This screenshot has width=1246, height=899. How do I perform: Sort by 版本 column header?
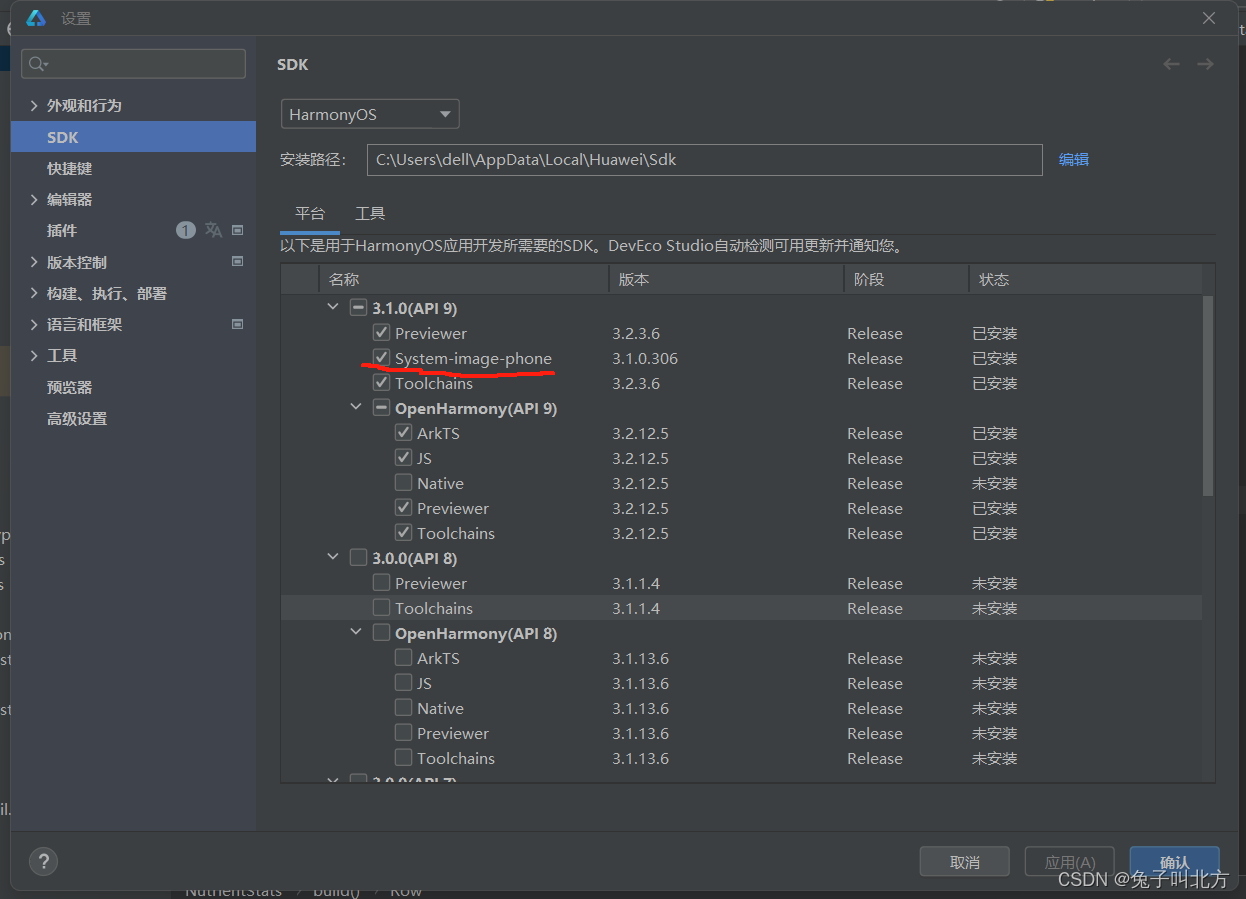[x=726, y=279]
